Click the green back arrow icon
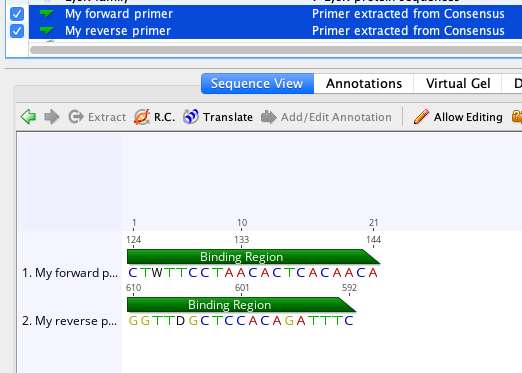Viewport: 522px width, 373px height. [x=28, y=117]
